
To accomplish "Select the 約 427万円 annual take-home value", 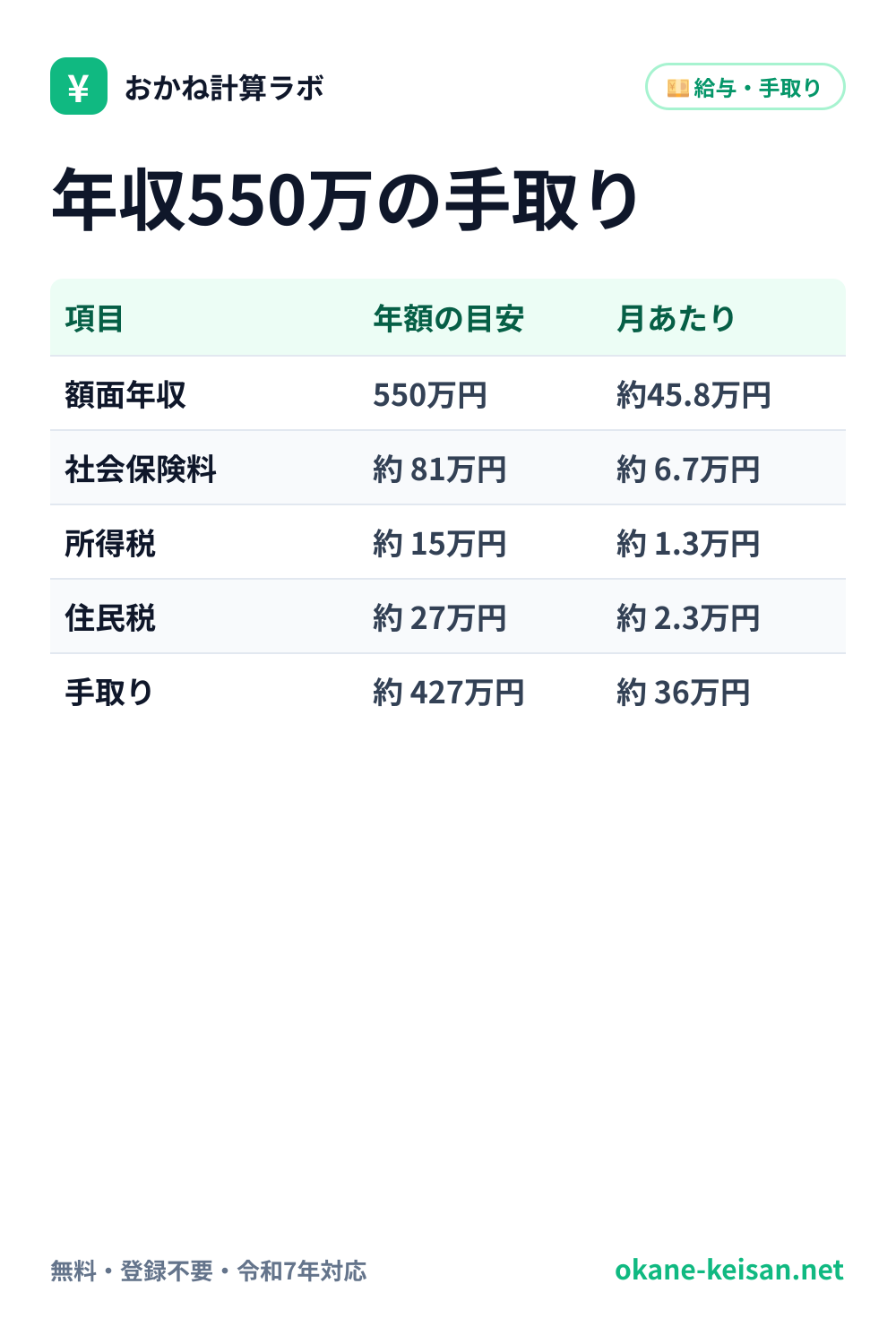I will click(449, 692).
